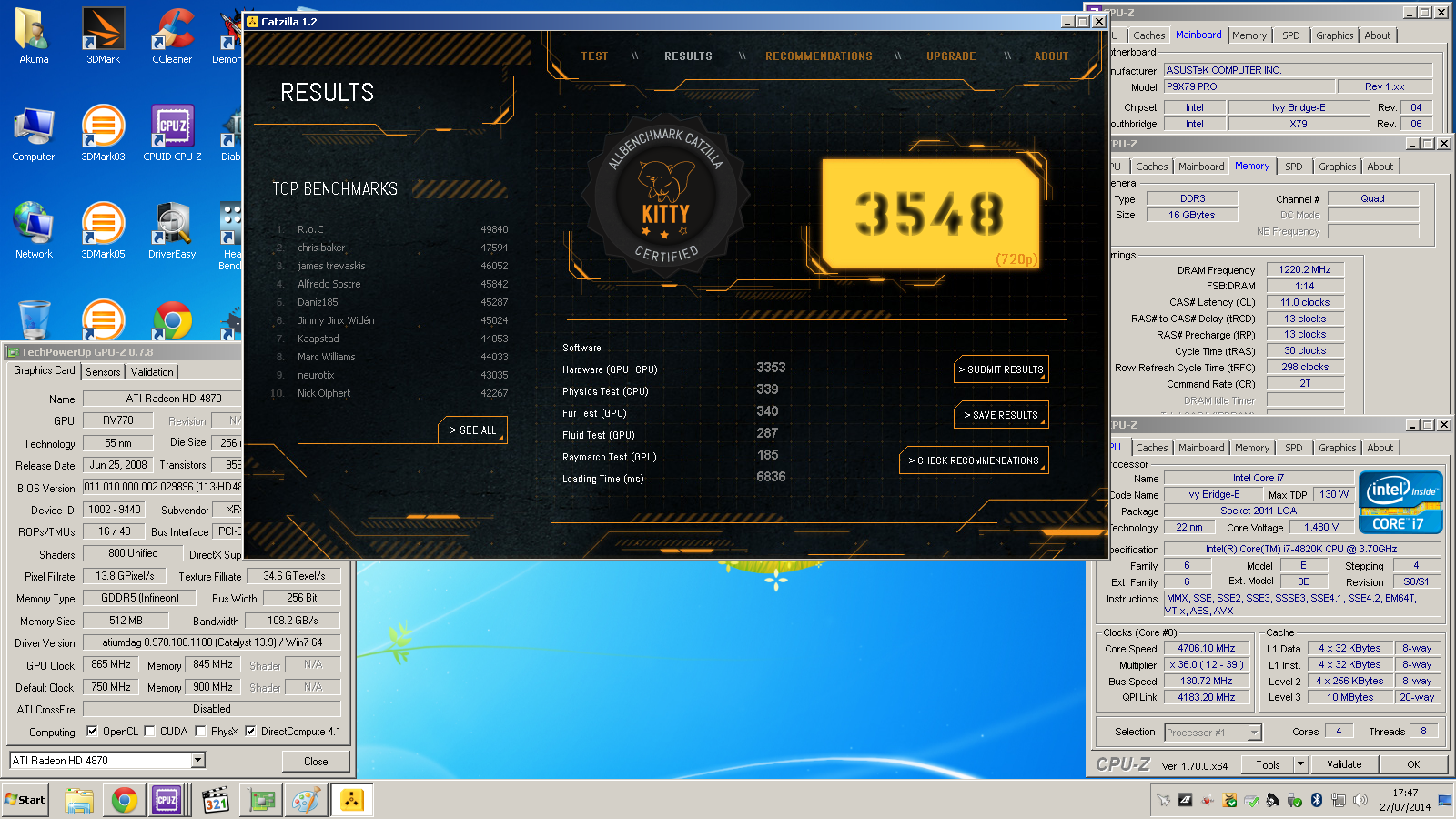Open the network tray icon
The width and height of the screenshot is (1456, 819).
[1338, 800]
